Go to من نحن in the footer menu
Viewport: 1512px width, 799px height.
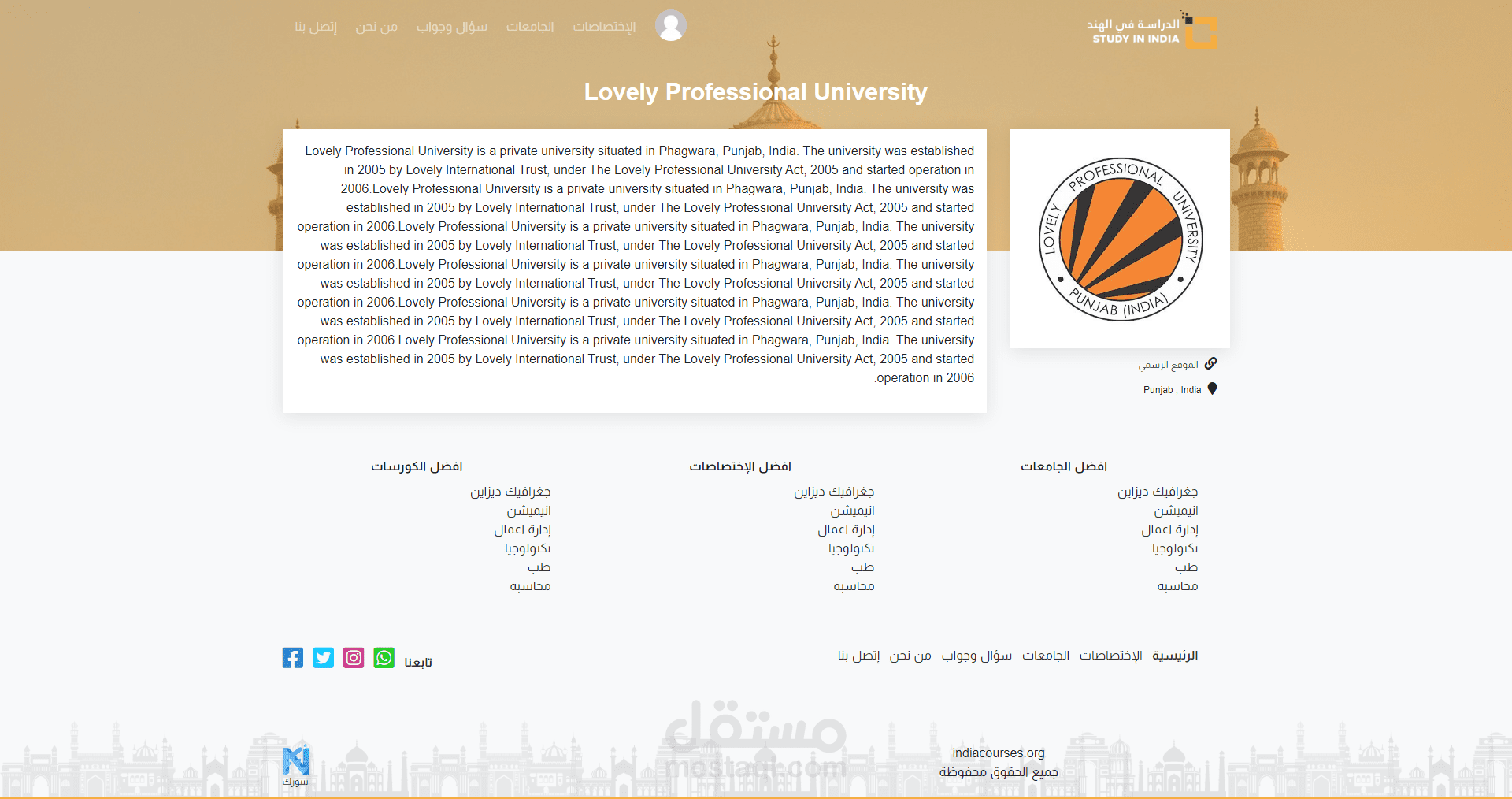(910, 656)
